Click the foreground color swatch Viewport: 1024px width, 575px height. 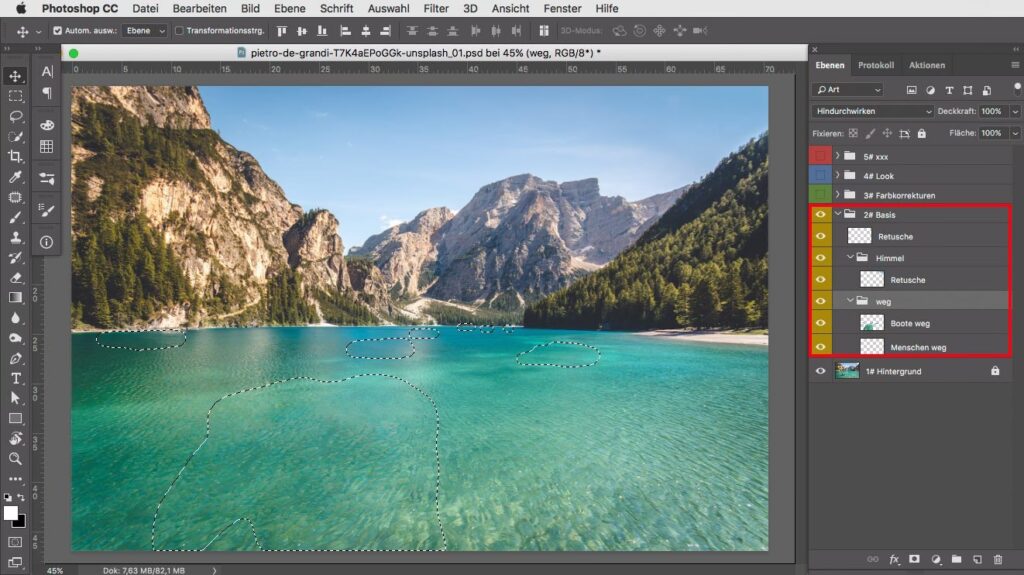coord(11,513)
